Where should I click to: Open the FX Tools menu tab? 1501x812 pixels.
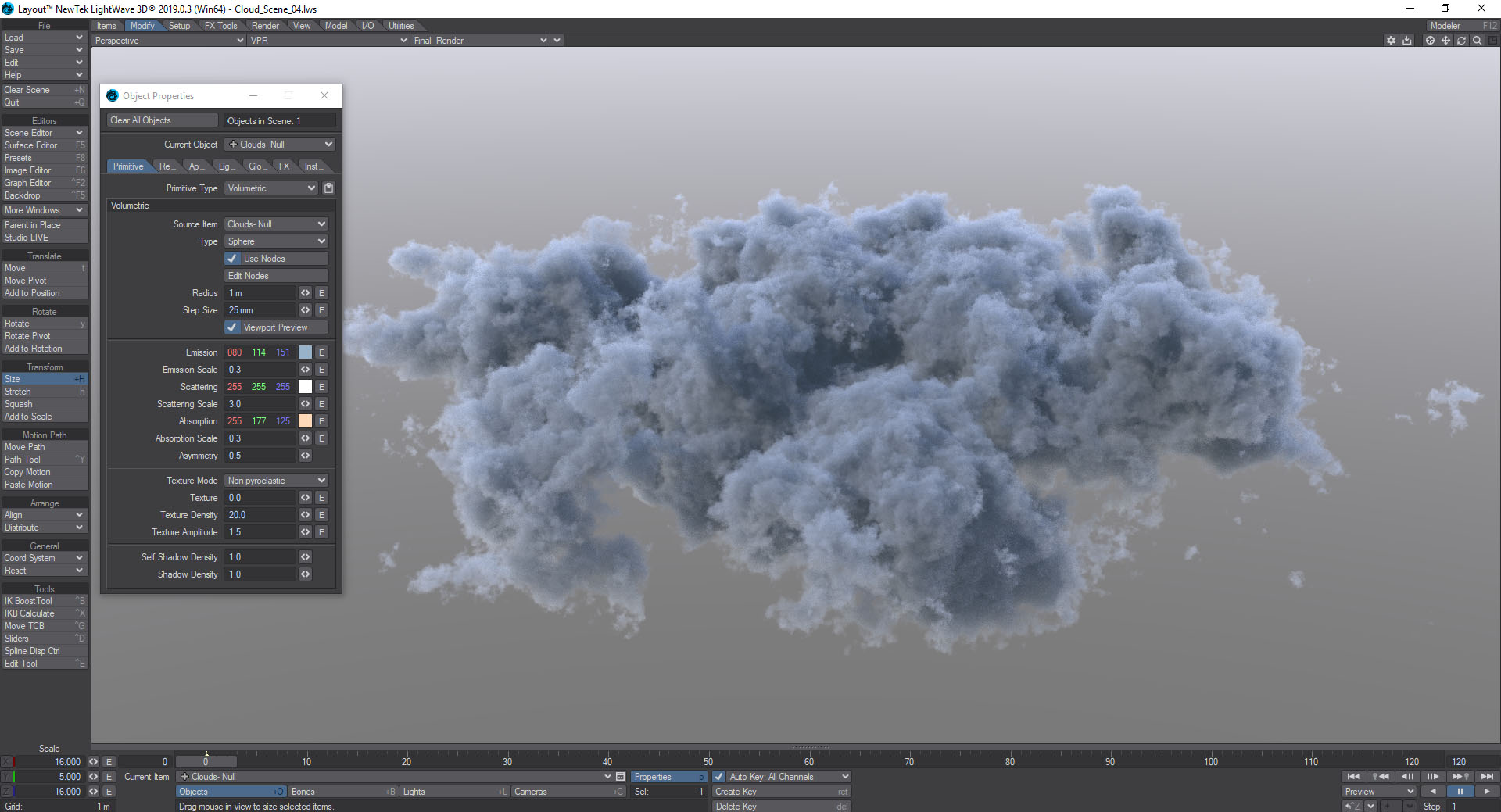coord(220,26)
